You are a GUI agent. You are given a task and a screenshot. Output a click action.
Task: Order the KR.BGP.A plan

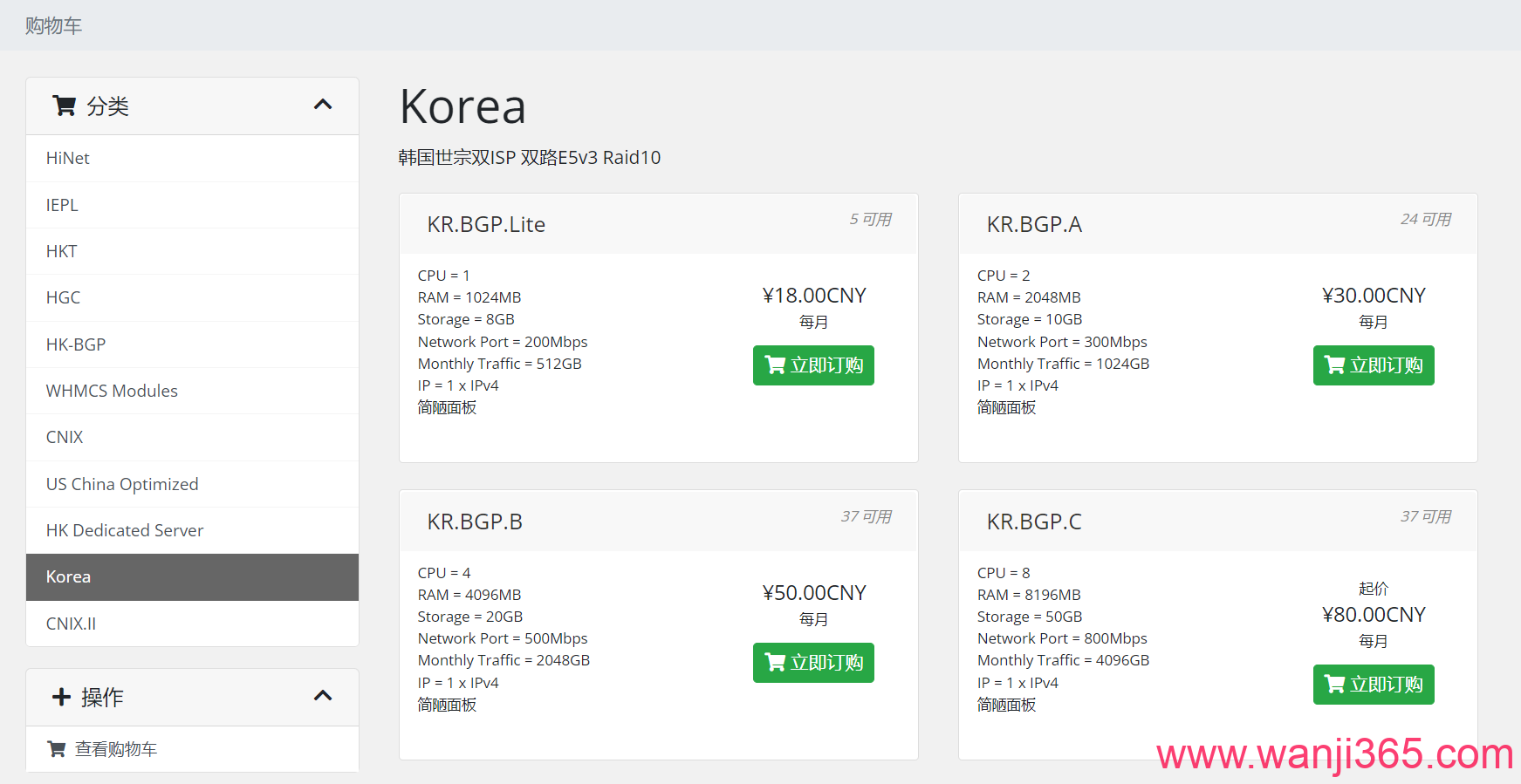tap(1373, 365)
